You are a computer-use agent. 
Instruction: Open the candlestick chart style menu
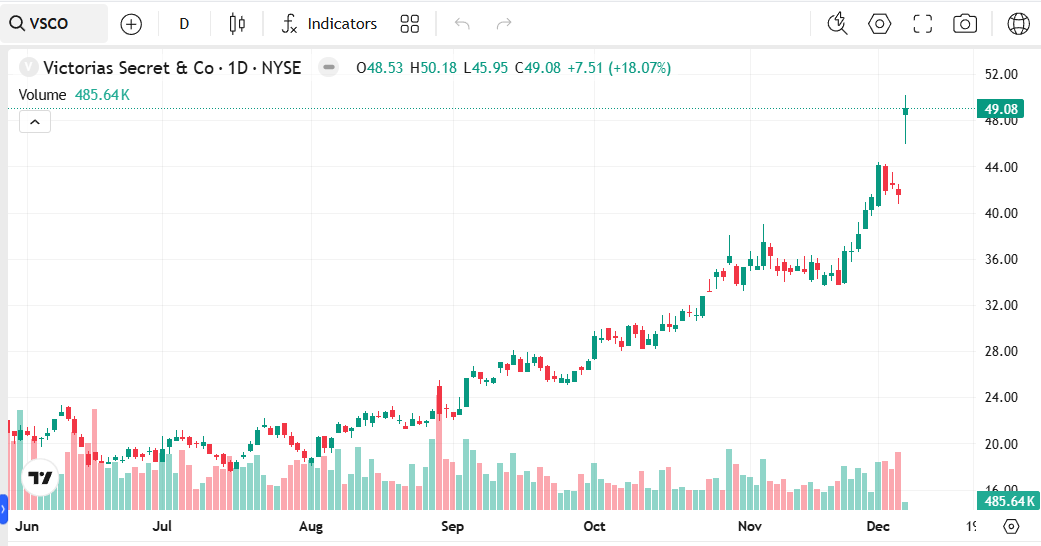(237, 25)
